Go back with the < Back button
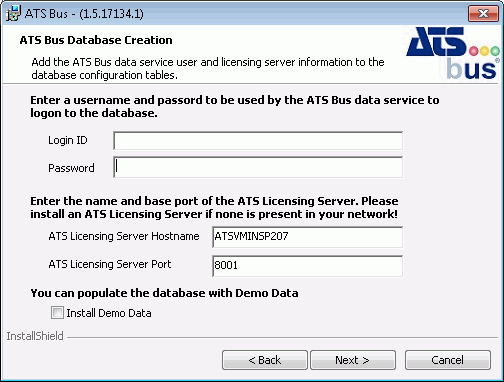This screenshot has width=504, height=382. pyautogui.click(x=265, y=360)
